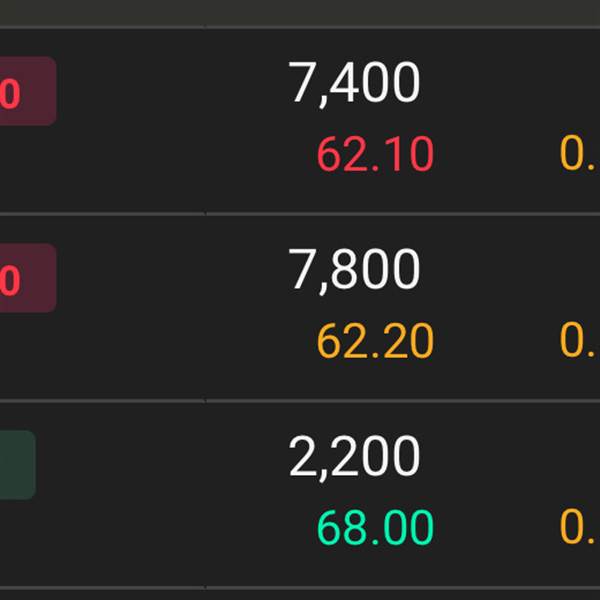Click the gray header bar at top

[300, 13]
